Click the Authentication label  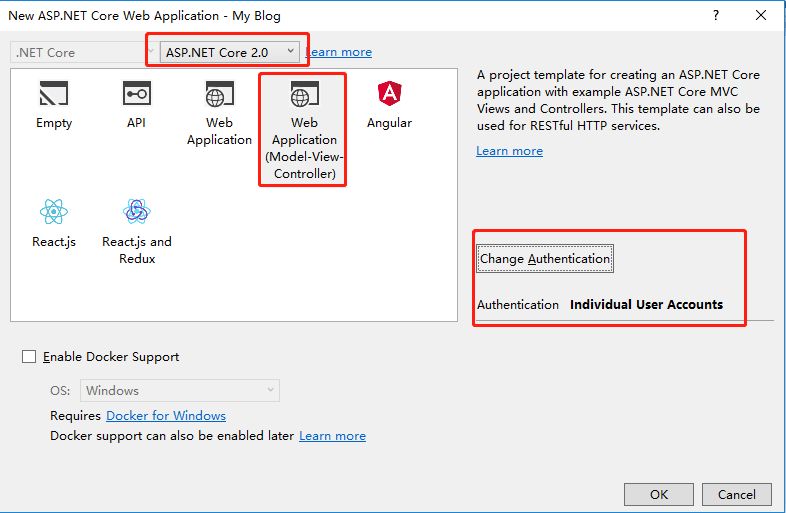(518, 304)
